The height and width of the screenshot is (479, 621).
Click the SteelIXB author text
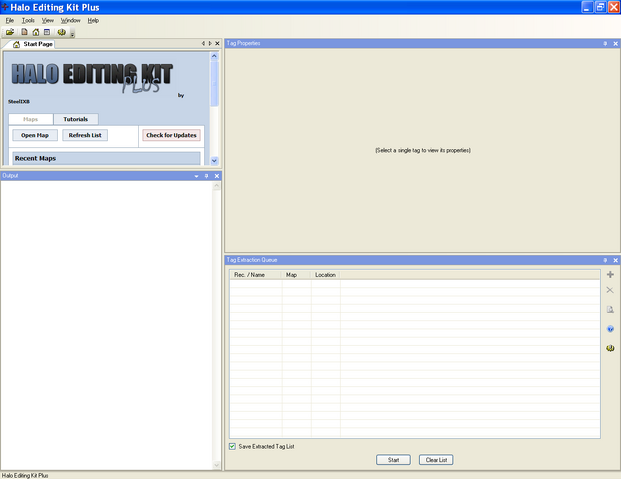click(x=19, y=101)
